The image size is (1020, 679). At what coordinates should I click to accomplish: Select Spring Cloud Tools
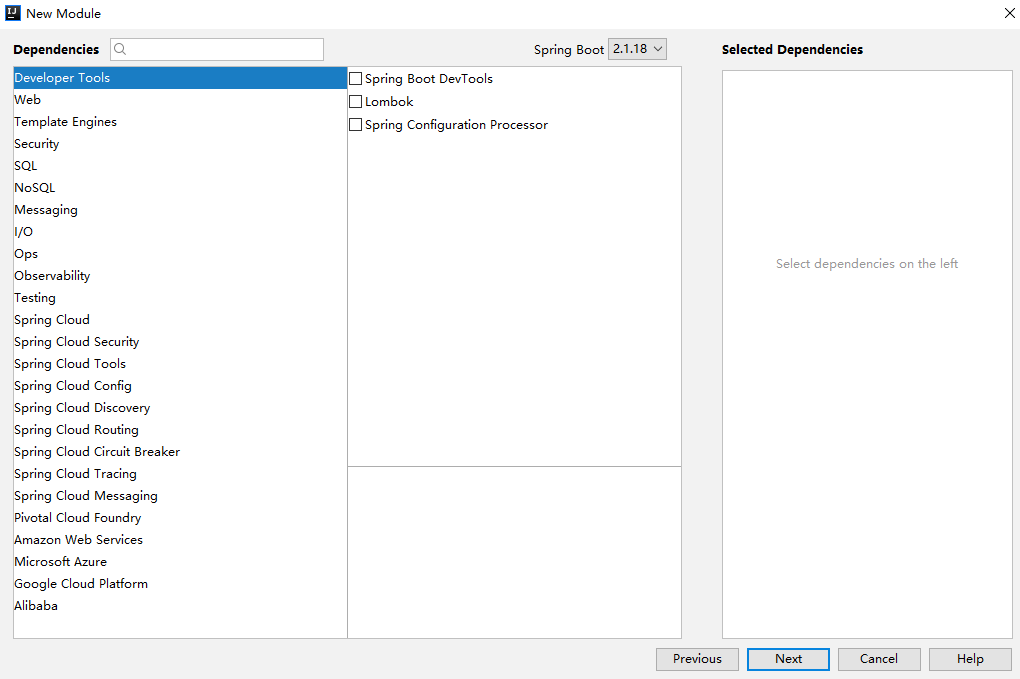[x=180, y=364]
